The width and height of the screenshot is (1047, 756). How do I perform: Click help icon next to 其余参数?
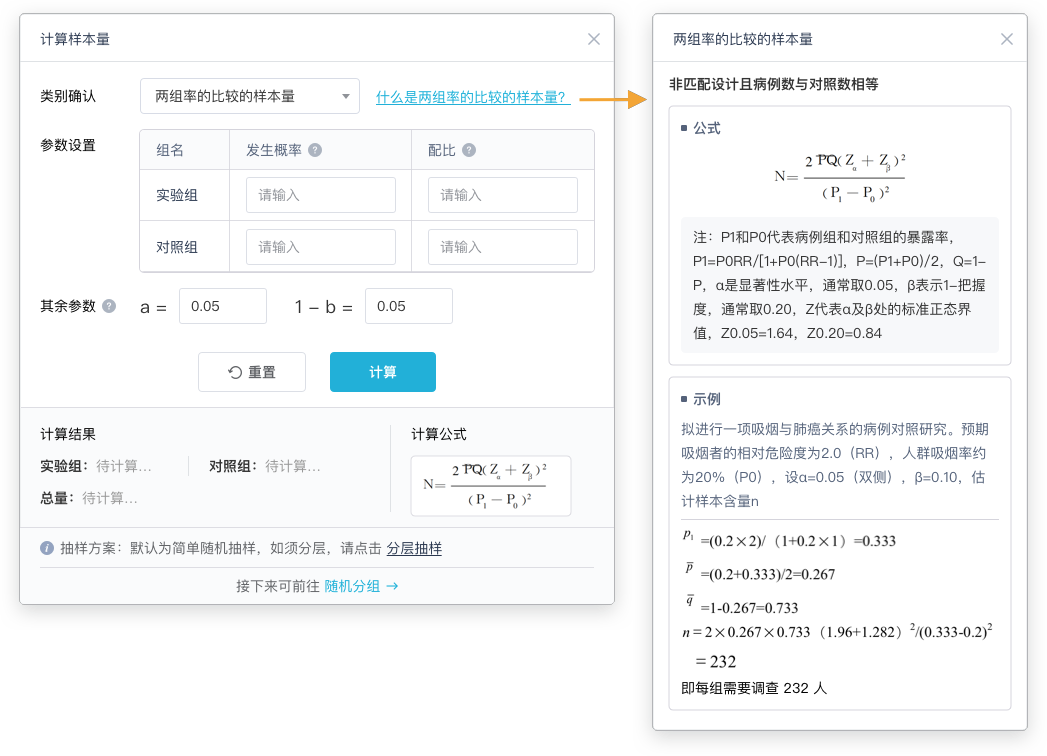[x=109, y=306]
